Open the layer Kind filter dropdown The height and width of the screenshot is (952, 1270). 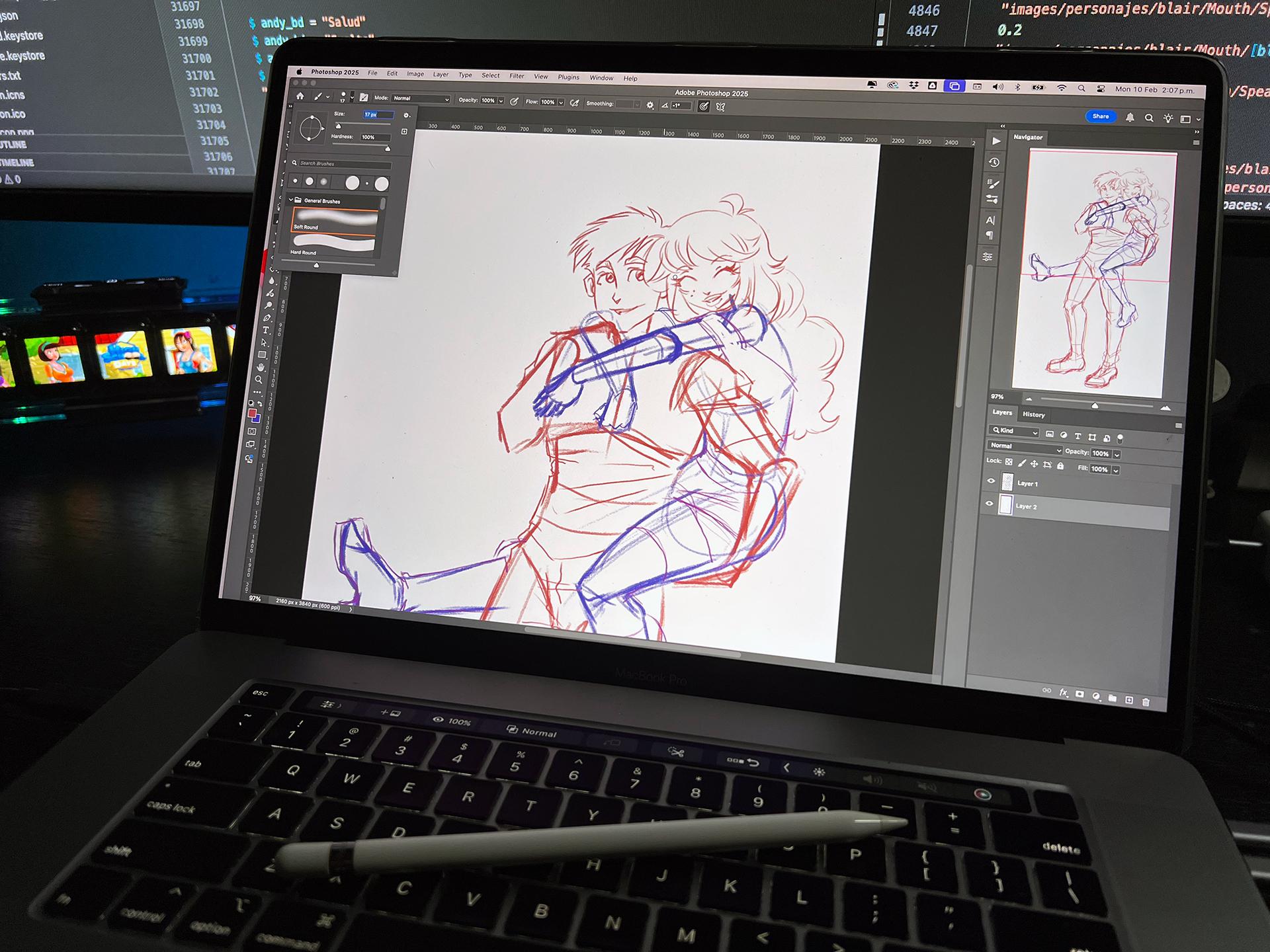coord(1014,431)
